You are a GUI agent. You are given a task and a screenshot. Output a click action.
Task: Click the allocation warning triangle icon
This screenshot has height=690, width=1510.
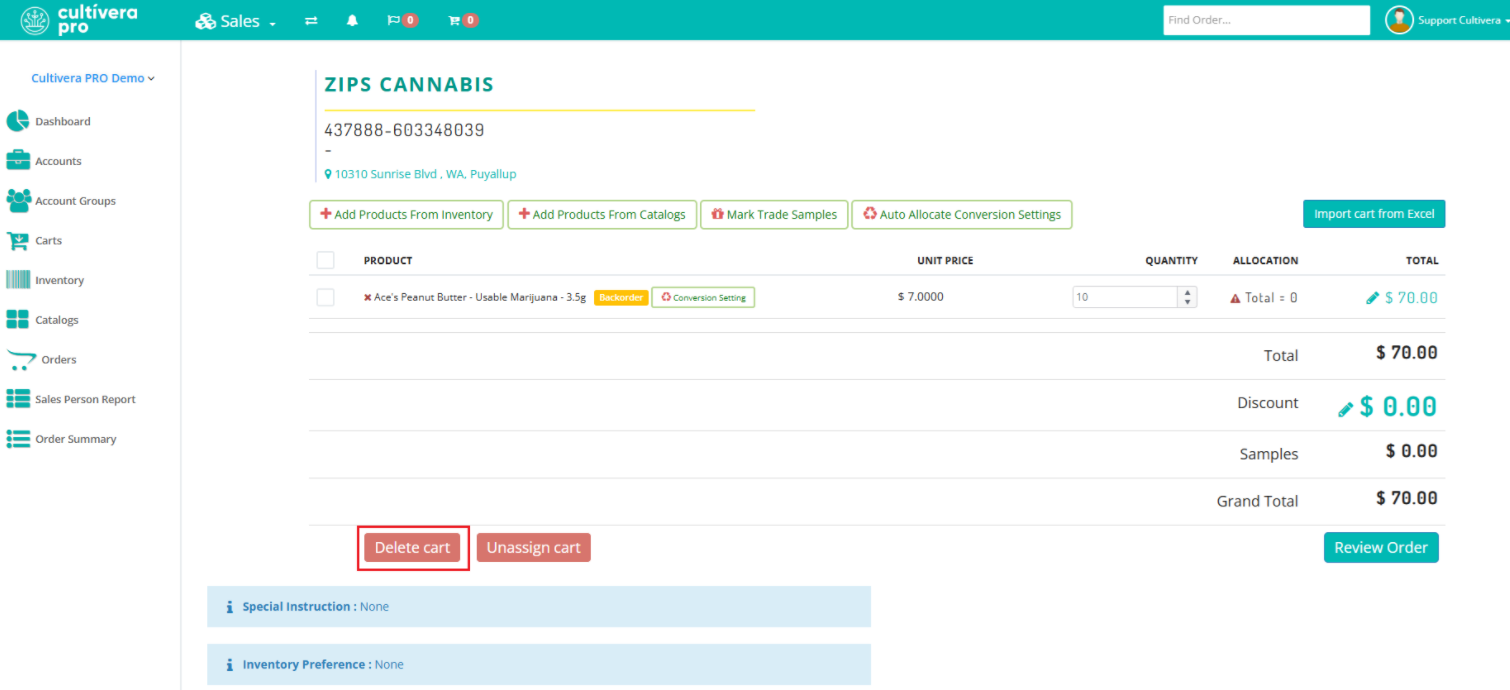click(1235, 298)
